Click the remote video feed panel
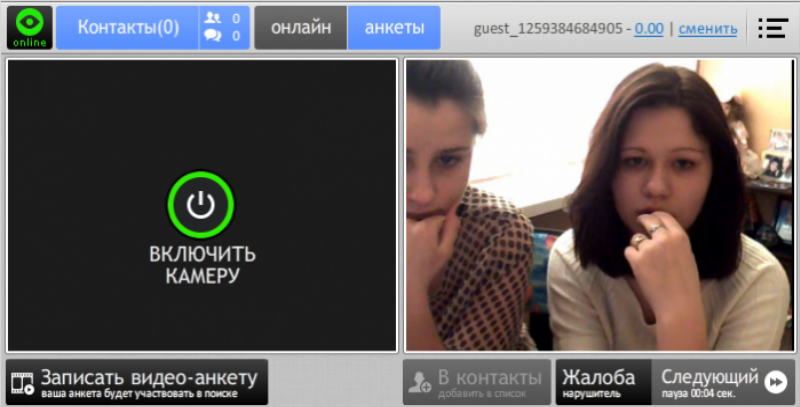Image resolution: width=800 pixels, height=407 pixels. pyautogui.click(x=599, y=205)
